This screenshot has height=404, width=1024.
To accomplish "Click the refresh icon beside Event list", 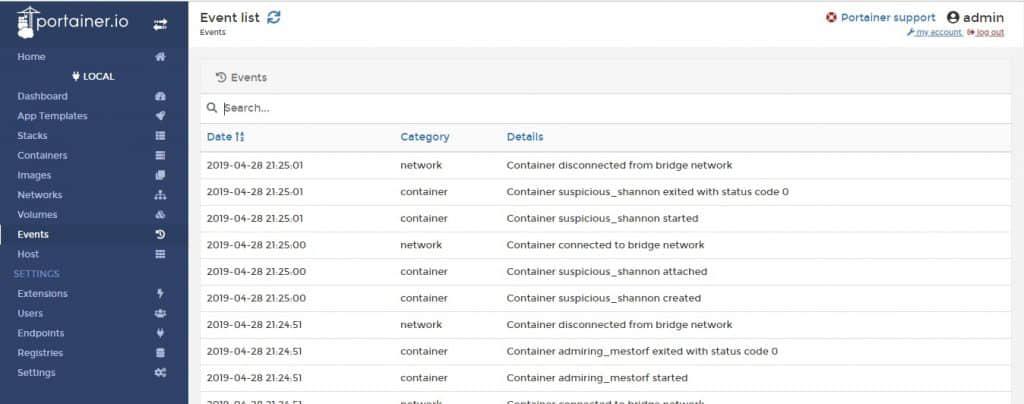I will coord(274,17).
